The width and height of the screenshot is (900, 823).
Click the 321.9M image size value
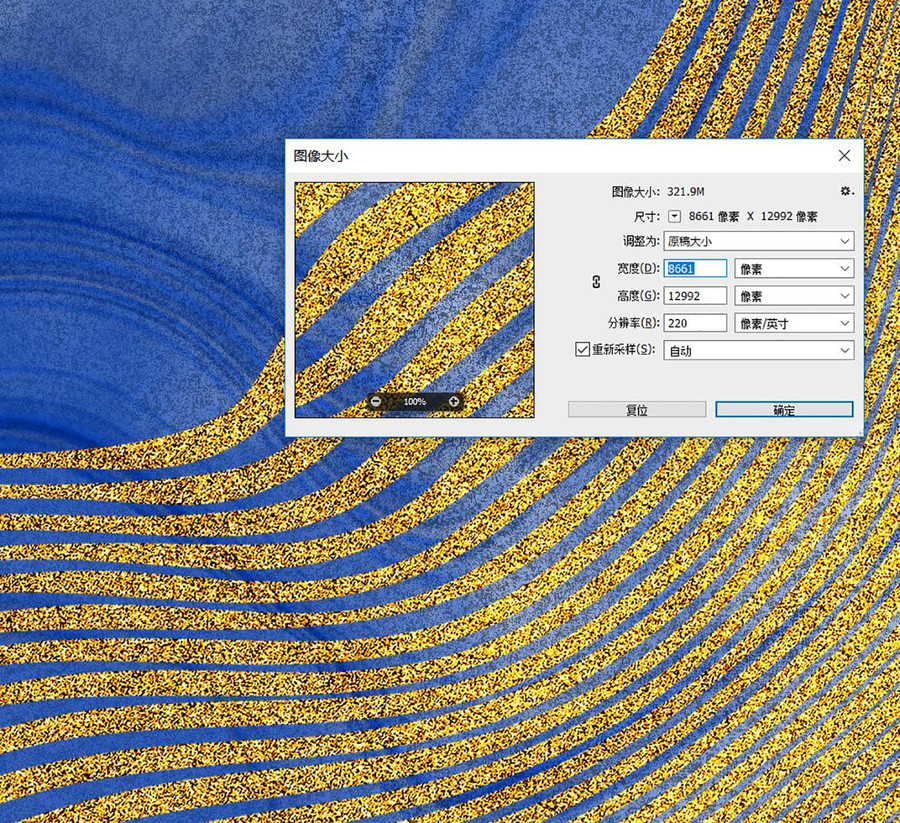coord(685,192)
